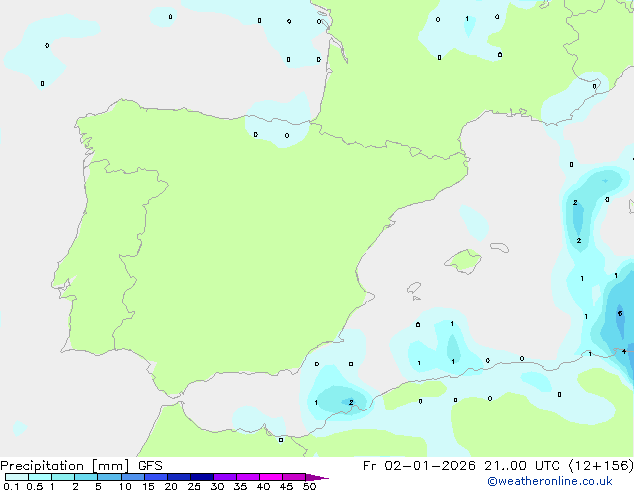Screen dimensions: 634x490
Task: Select the 5–10 mm legend swatch
Action: pyautogui.click(x=109, y=477)
